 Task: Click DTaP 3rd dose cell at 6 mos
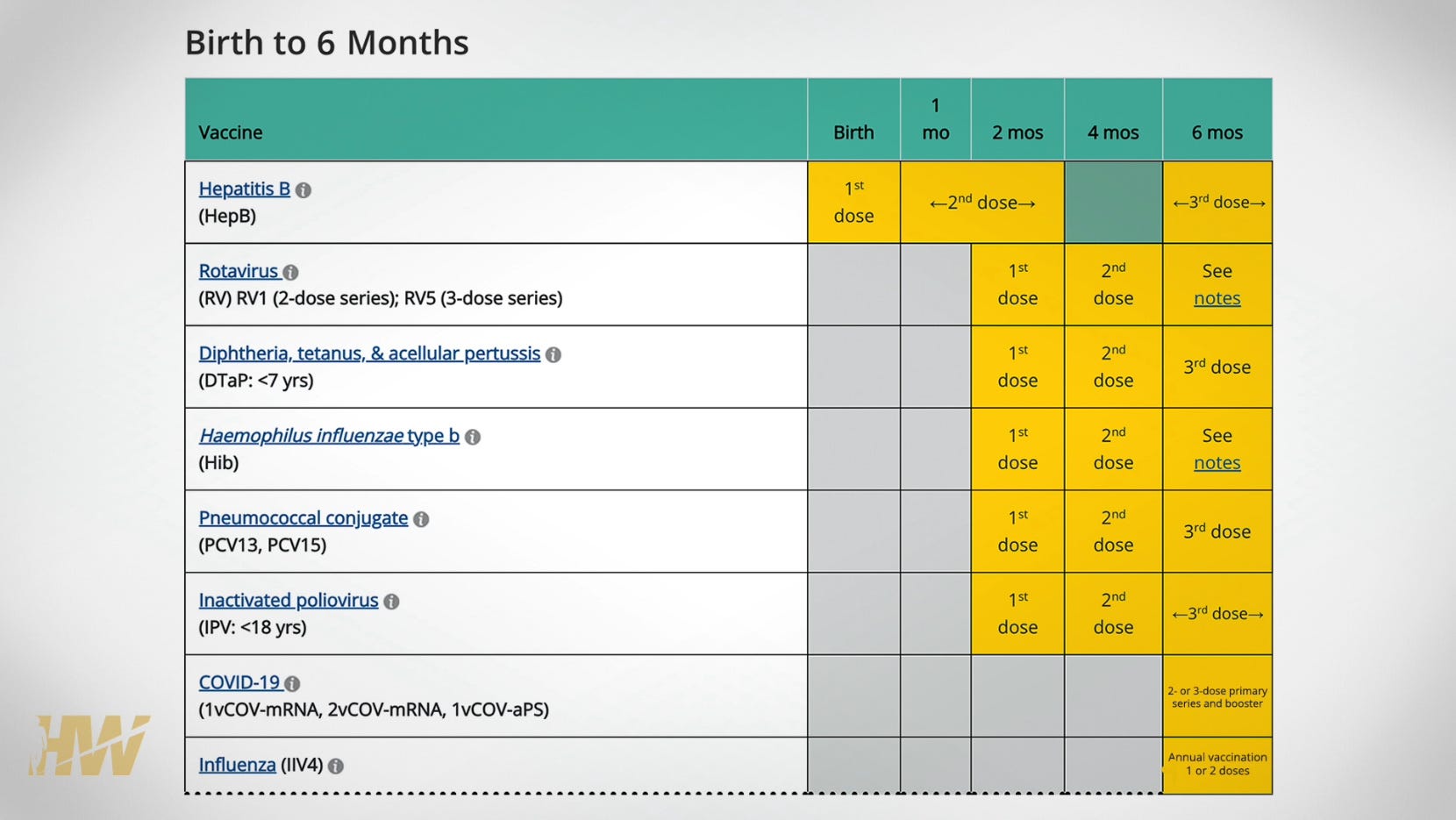(x=1217, y=367)
